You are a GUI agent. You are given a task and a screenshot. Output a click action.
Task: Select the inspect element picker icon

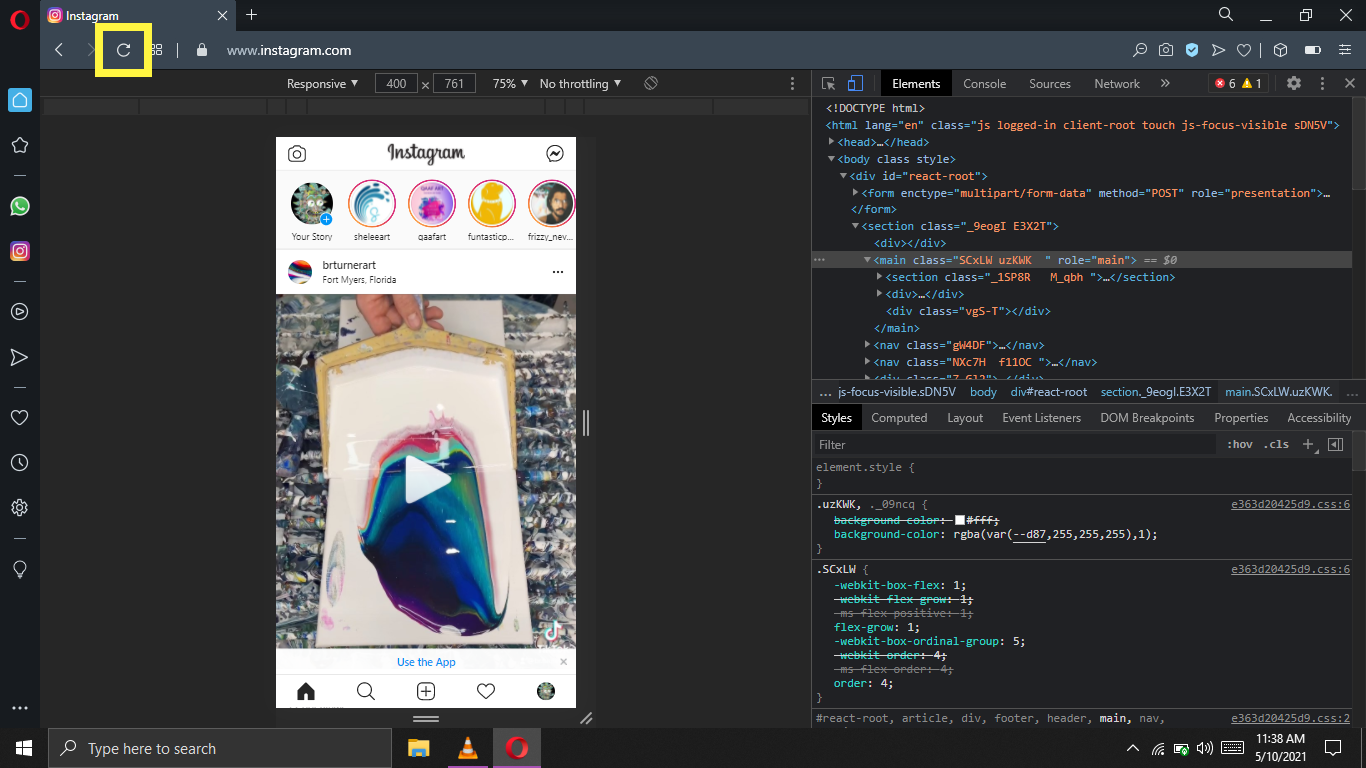click(x=829, y=84)
